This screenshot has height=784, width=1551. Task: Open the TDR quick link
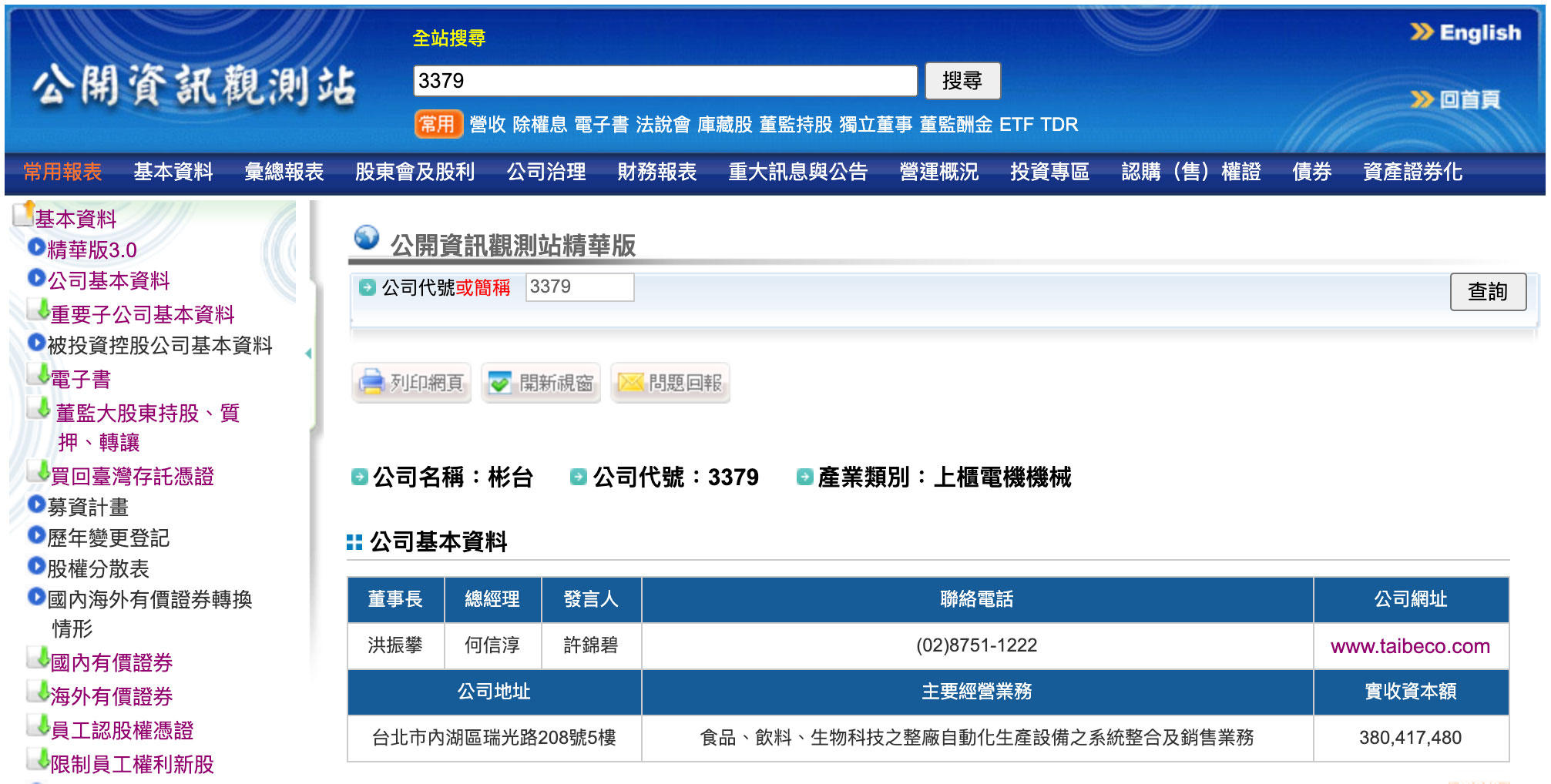click(x=1059, y=125)
